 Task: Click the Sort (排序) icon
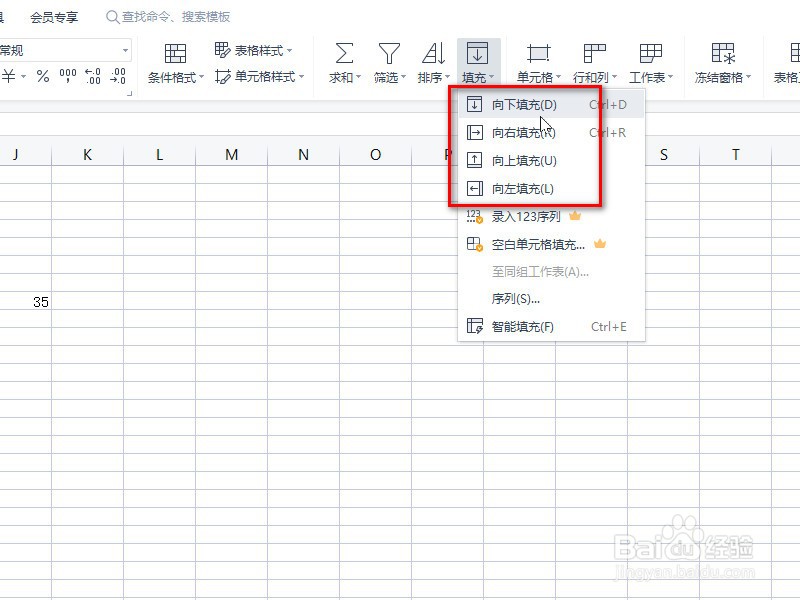(x=434, y=53)
